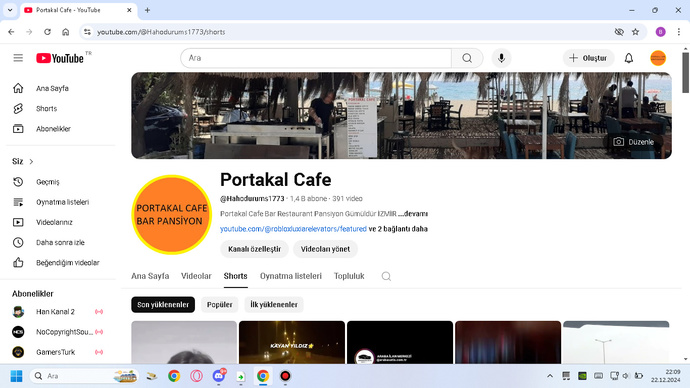Open the robloxduxiarelevators channel link
This screenshot has width=690, height=388.
[x=293, y=229]
